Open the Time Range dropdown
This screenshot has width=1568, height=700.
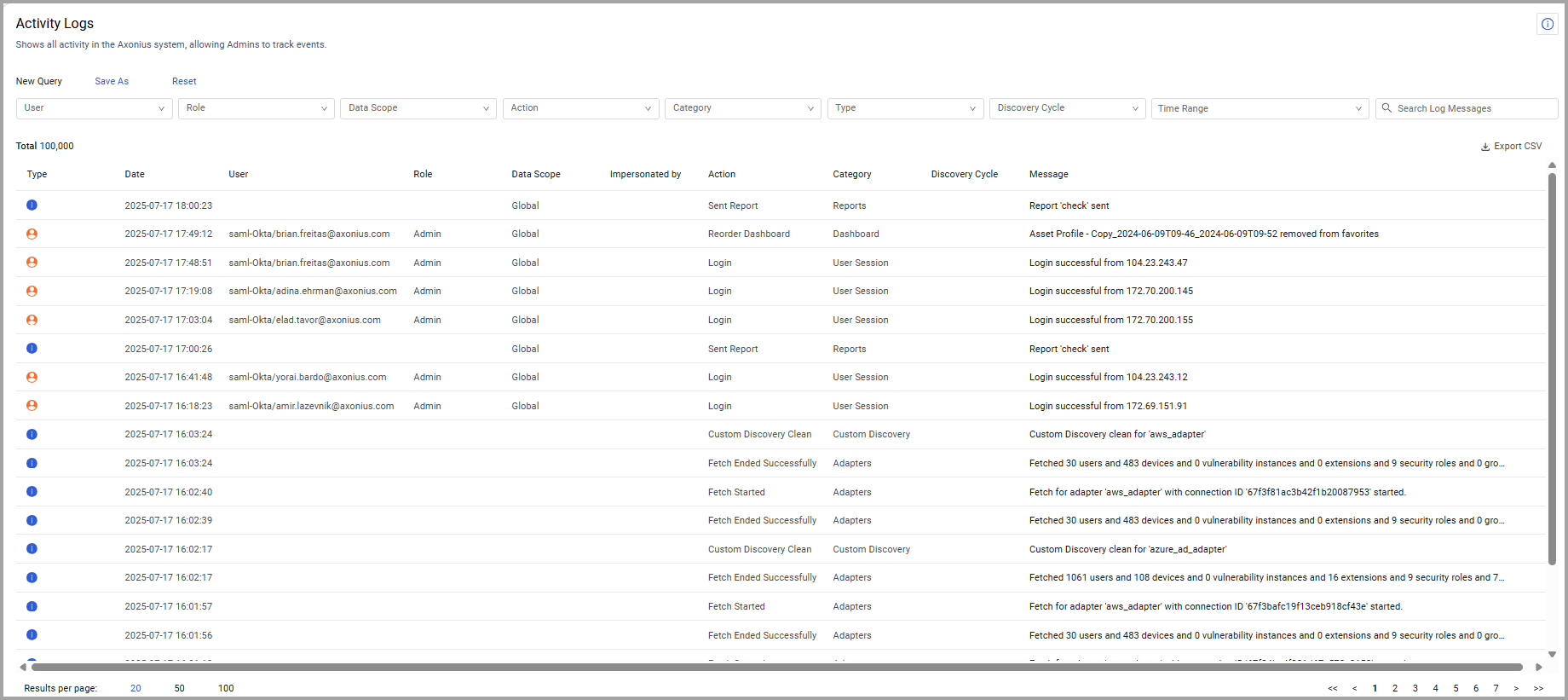tap(1260, 108)
